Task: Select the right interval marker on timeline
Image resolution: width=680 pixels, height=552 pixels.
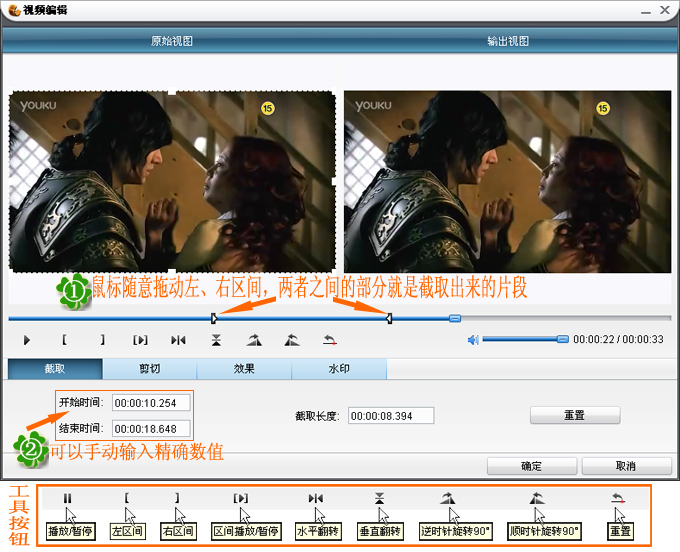Action: click(389, 319)
